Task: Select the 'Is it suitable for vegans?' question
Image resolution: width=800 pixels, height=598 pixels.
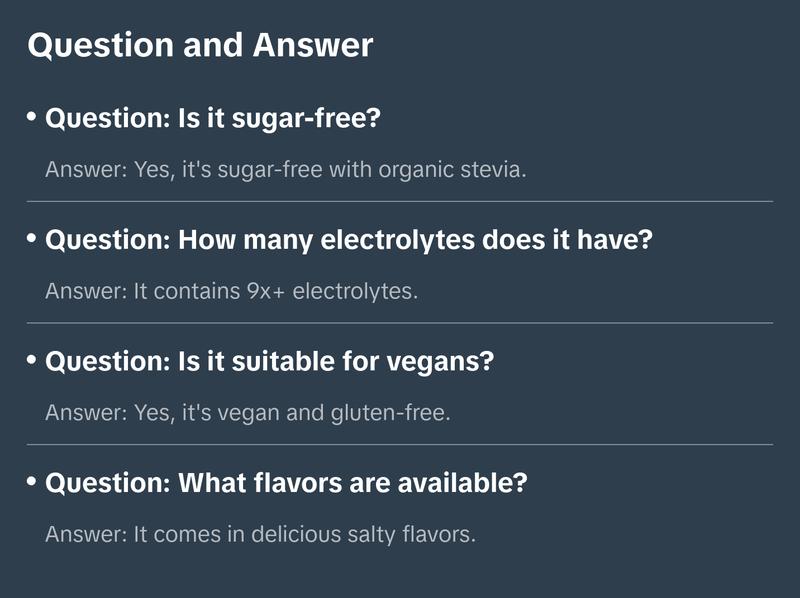Action: (270, 361)
